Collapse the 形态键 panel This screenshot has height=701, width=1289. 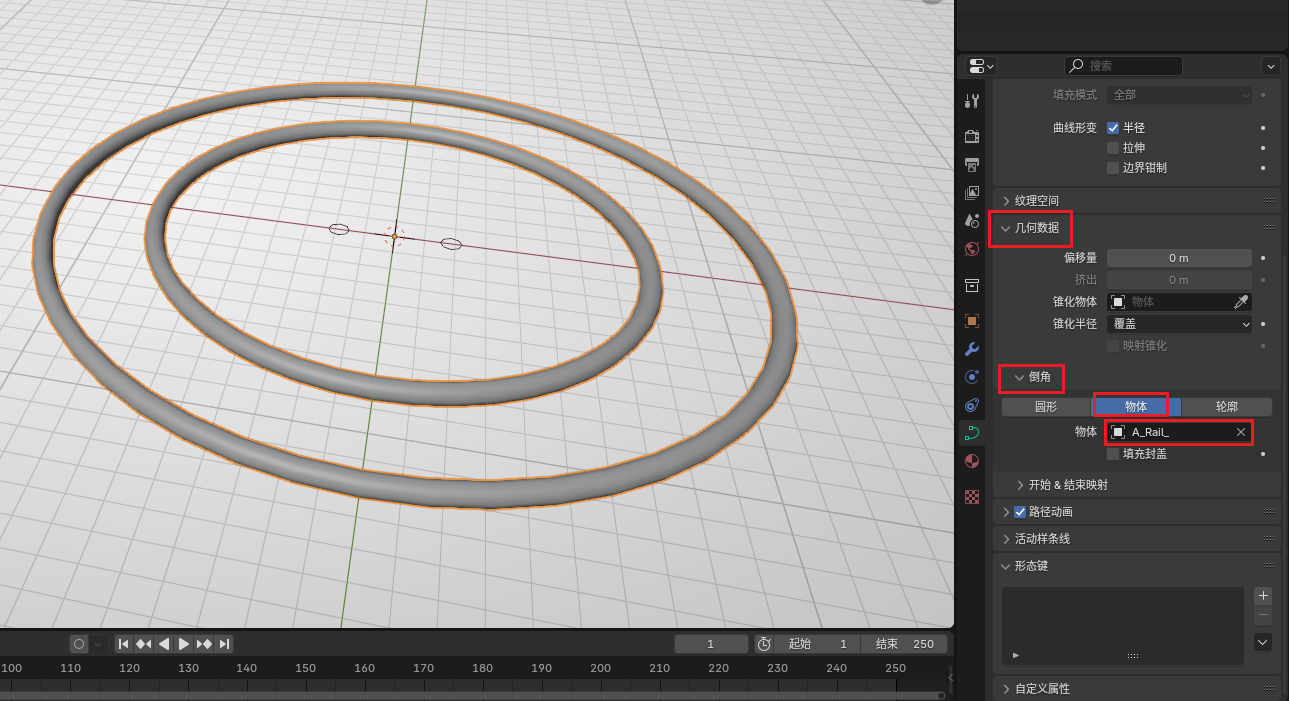coord(1137,566)
